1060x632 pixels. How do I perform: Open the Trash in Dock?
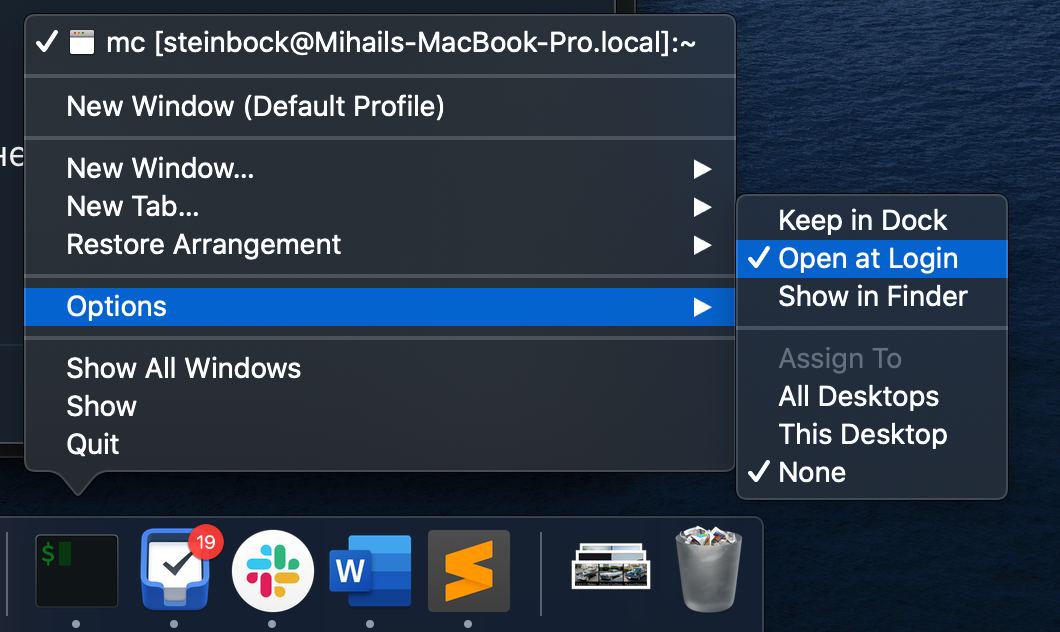click(708, 569)
